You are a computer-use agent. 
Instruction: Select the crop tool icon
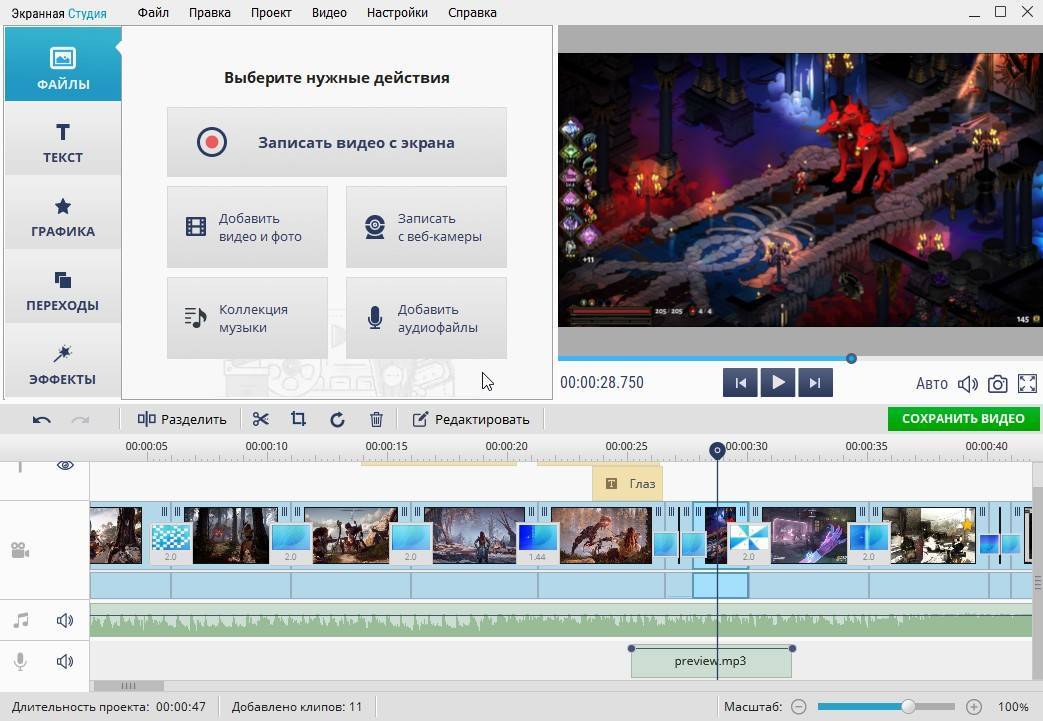[x=298, y=419]
